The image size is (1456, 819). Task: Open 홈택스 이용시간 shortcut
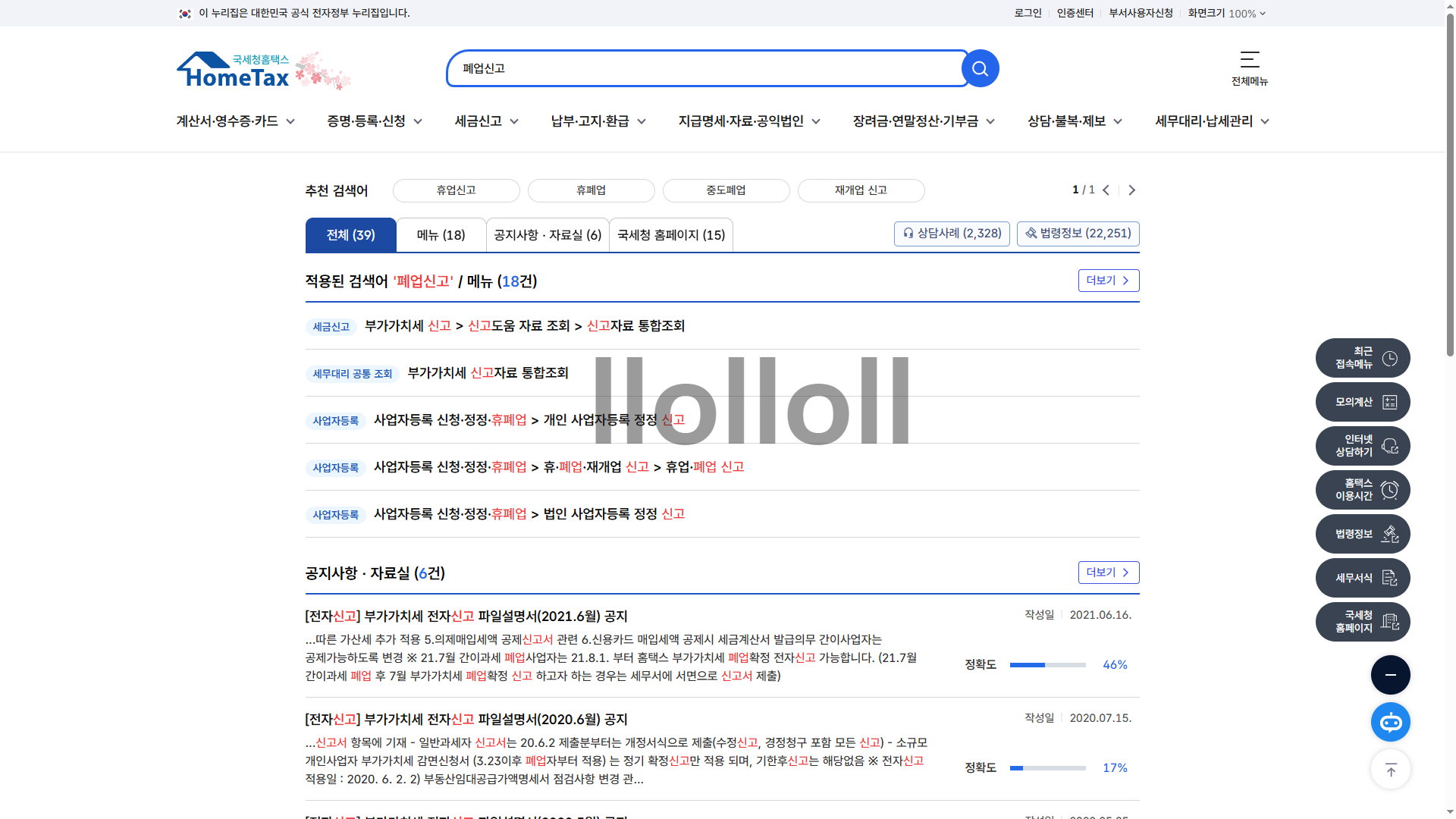click(1362, 490)
